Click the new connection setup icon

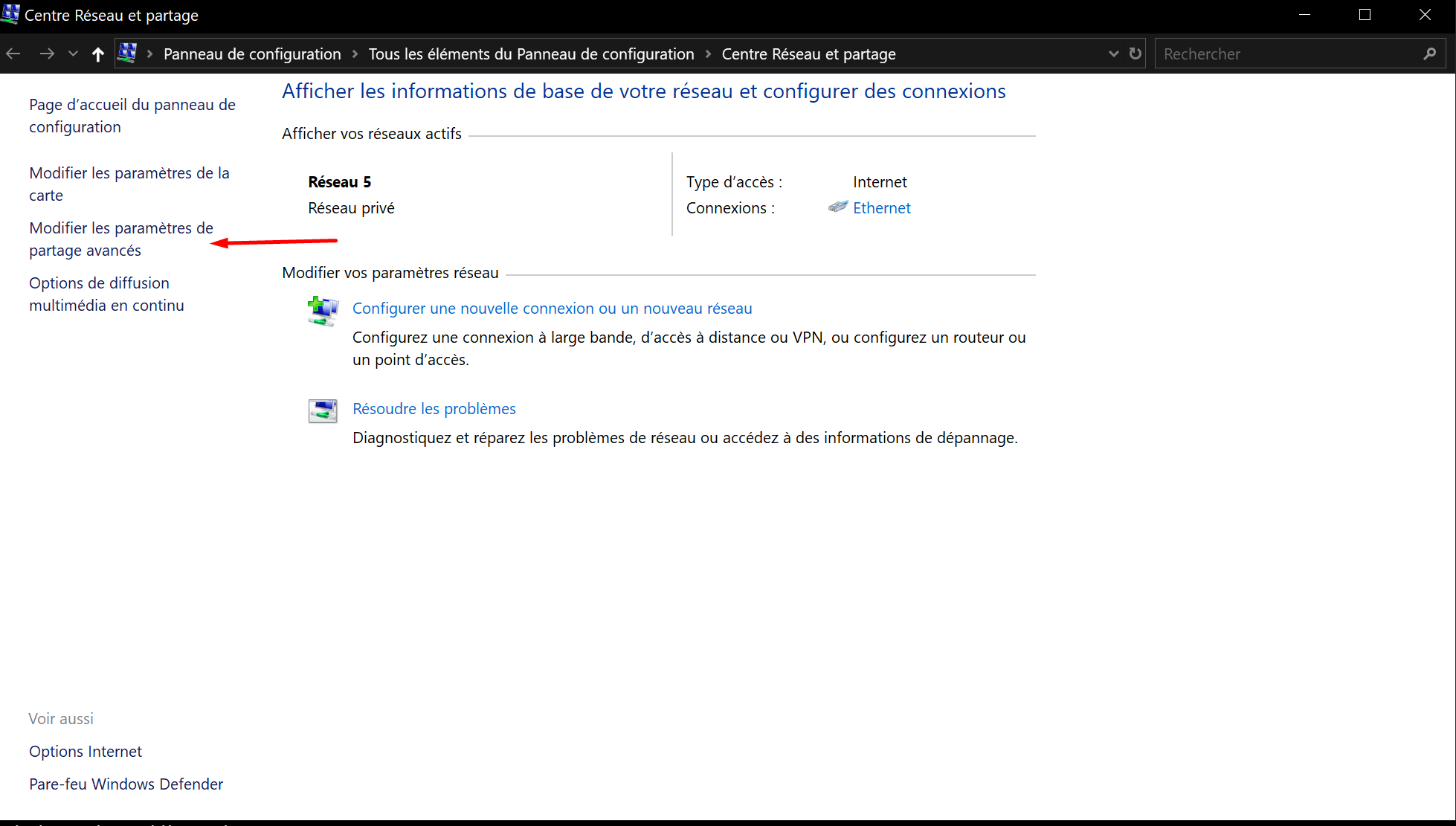[x=323, y=311]
